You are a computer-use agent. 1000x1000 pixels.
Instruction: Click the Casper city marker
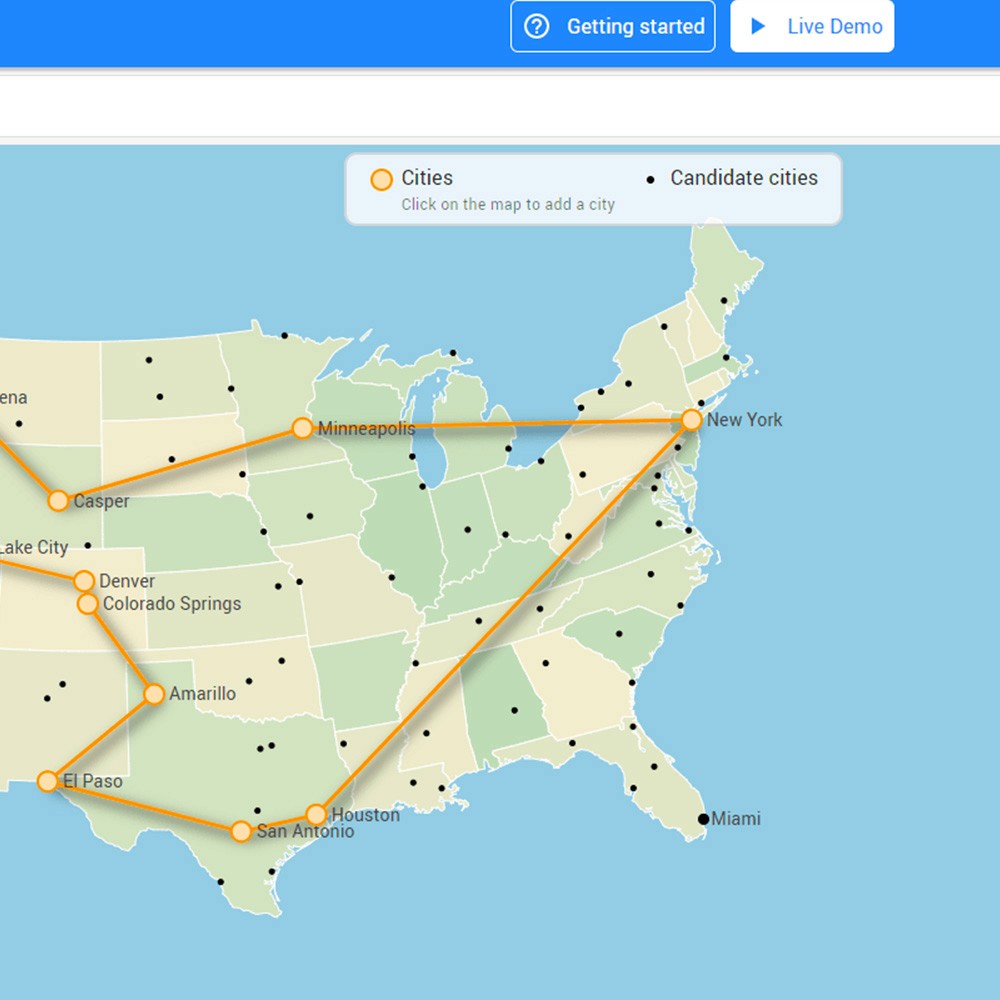pos(58,501)
